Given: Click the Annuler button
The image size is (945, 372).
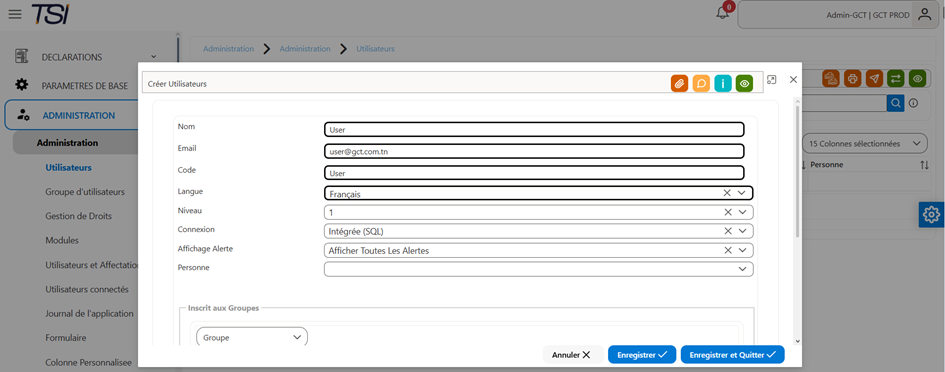Looking at the screenshot, I should click(x=572, y=355).
